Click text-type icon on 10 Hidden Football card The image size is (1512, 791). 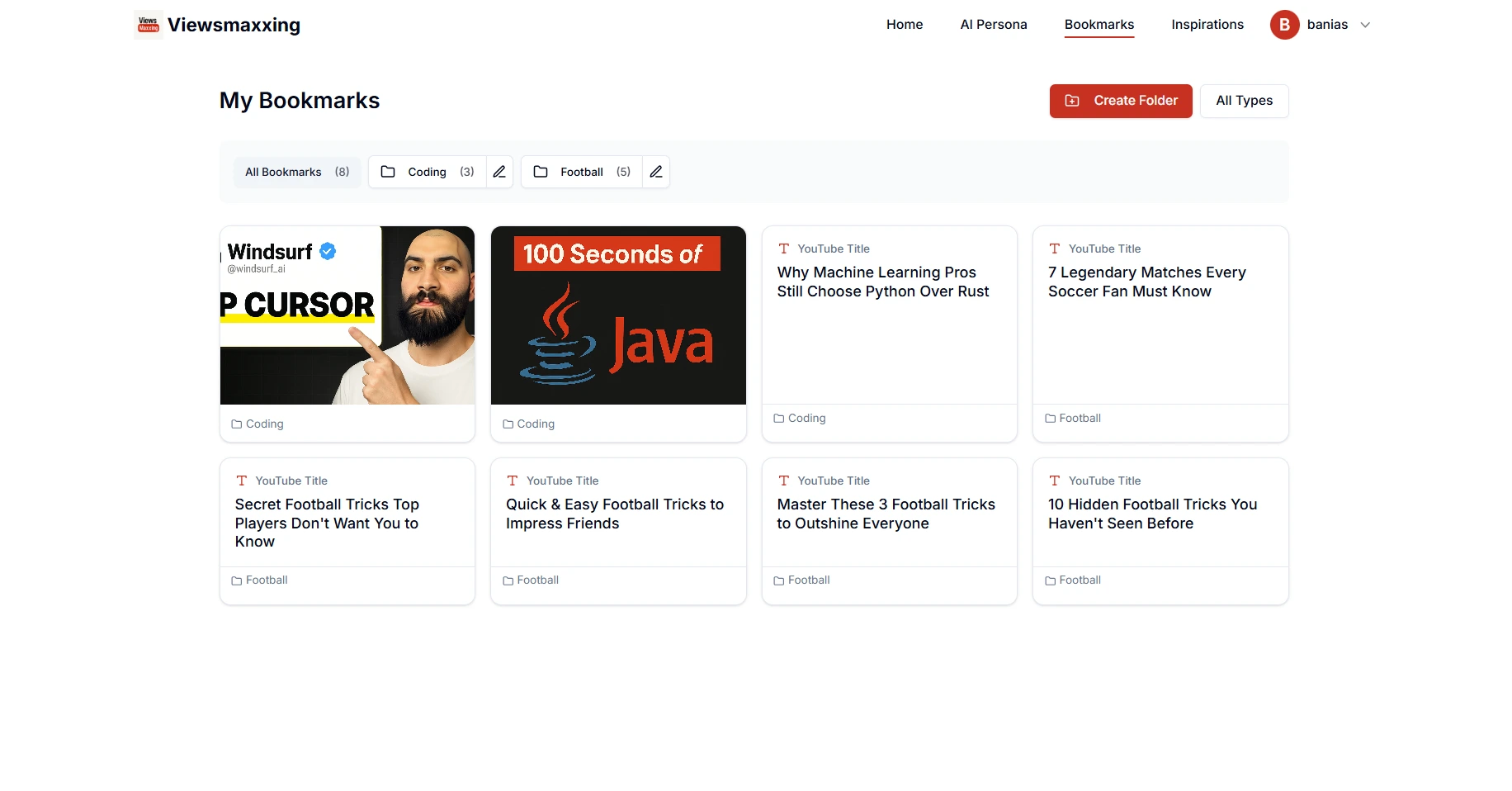click(x=1055, y=481)
